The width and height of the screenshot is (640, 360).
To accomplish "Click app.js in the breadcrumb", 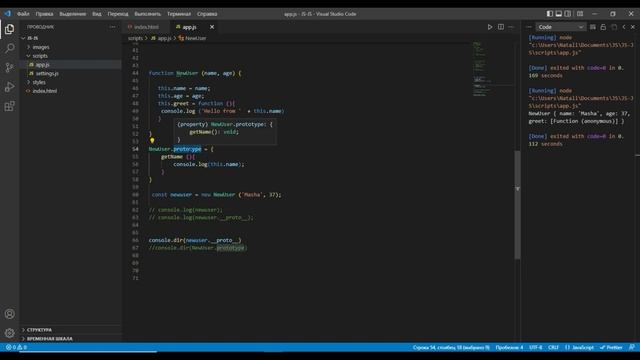I will pyautogui.click(x=164, y=38).
